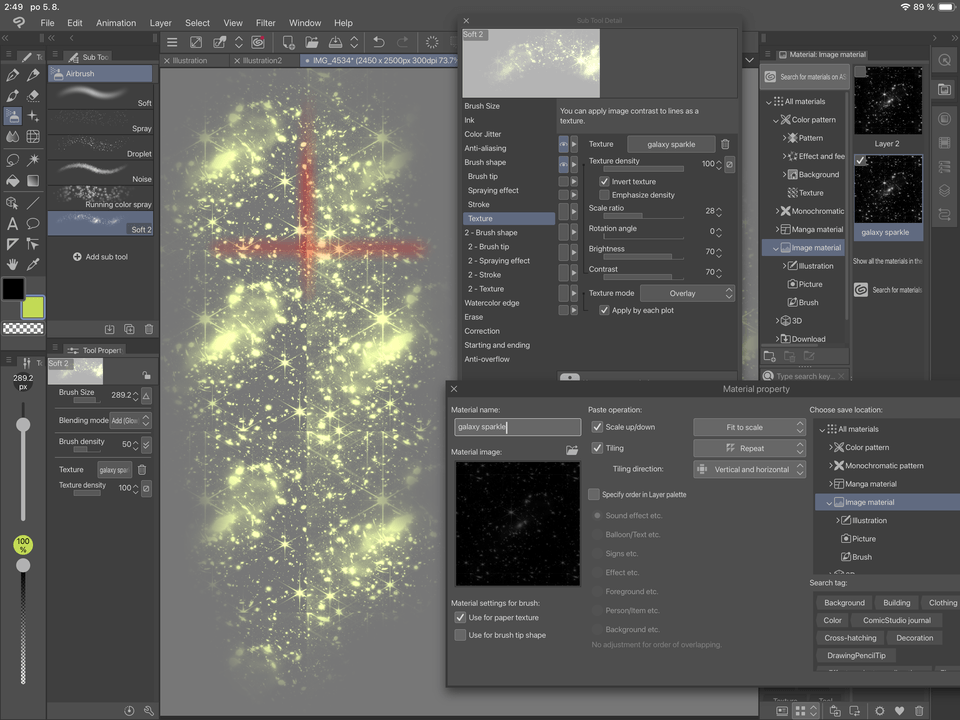Open Repeat tiling dropdown
This screenshot has height=720, width=960.
[749, 448]
